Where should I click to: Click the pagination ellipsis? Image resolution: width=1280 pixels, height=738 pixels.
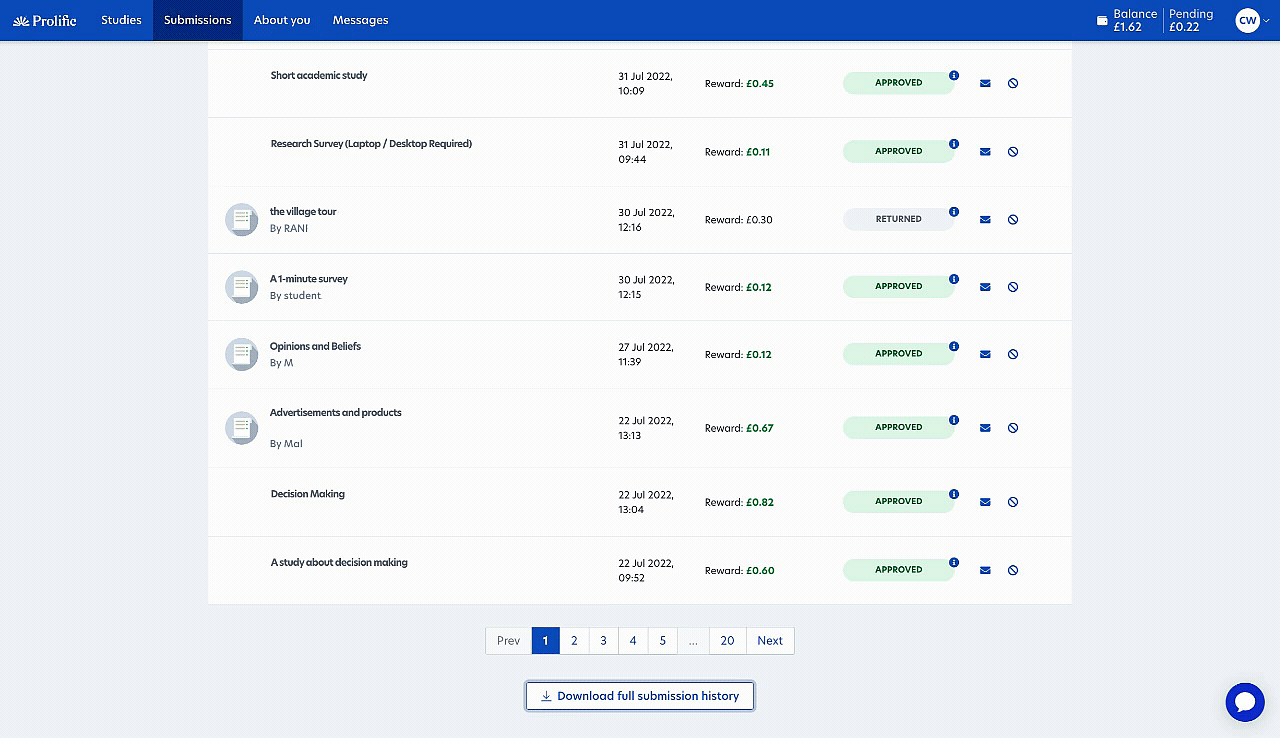click(693, 641)
